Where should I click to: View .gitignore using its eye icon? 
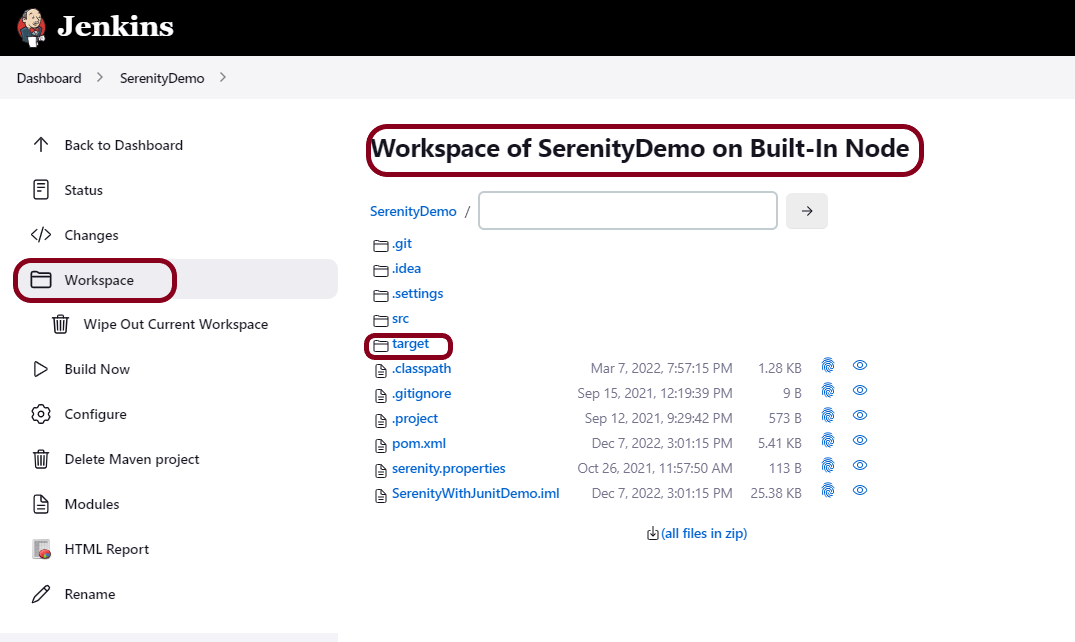[860, 390]
